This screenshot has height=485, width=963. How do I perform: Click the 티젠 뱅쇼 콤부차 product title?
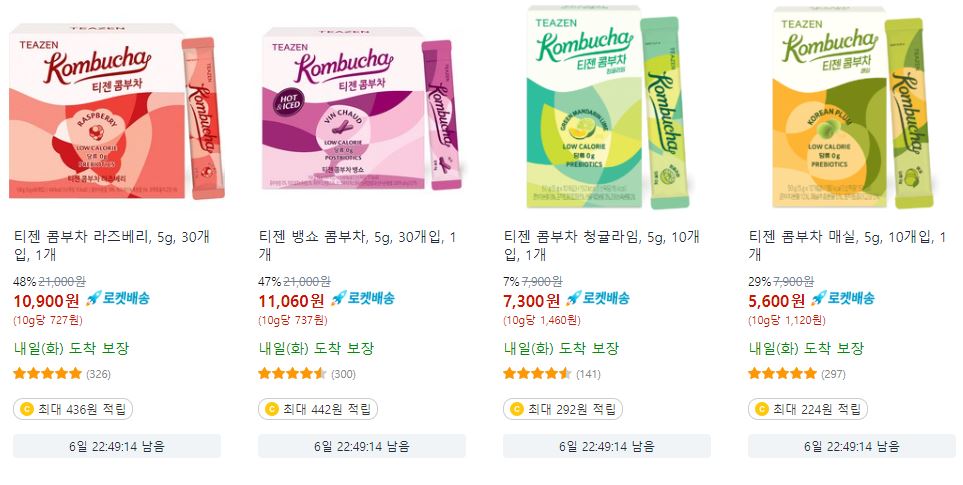point(357,246)
